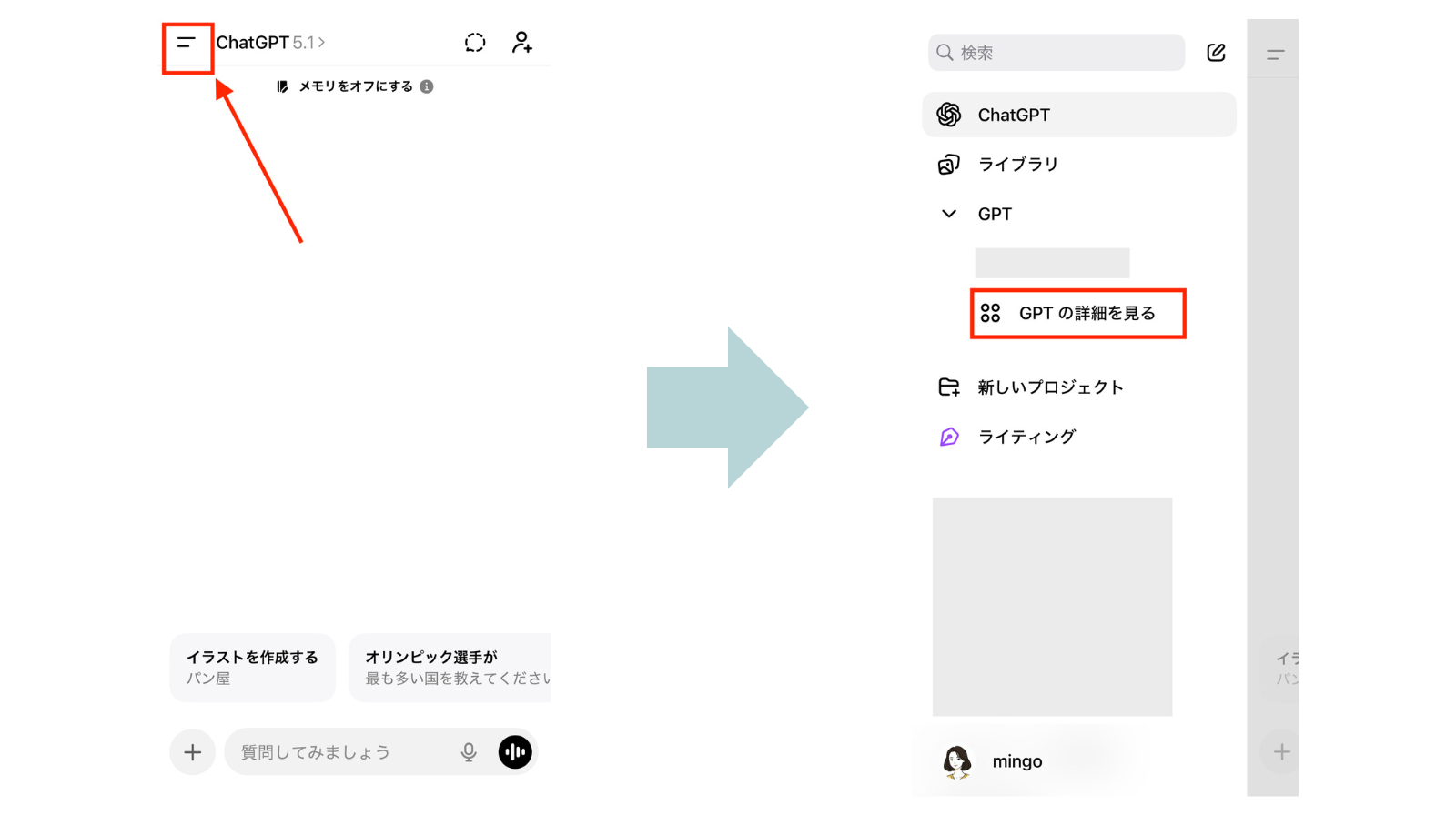This screenshot has width=1456, height=815.
Task: Click the plus attachment button in left screen
Action: click(192, 752)
